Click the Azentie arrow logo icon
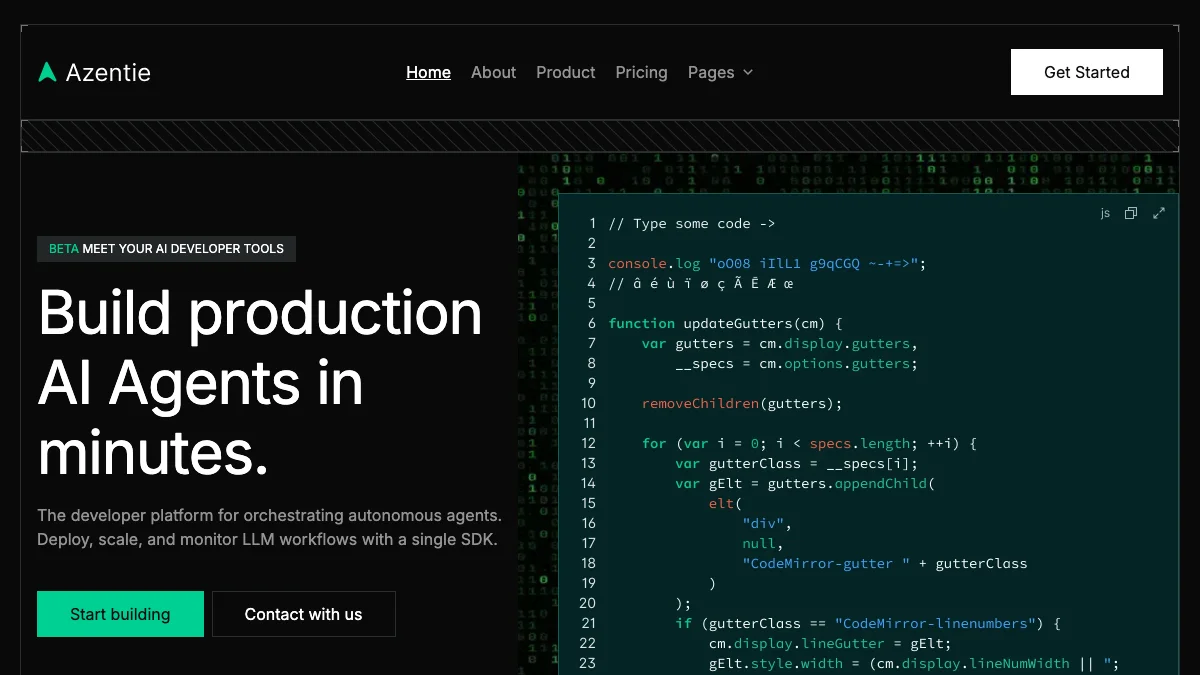Viewport: 1200px width, 675px height. (x=47, y=72)
